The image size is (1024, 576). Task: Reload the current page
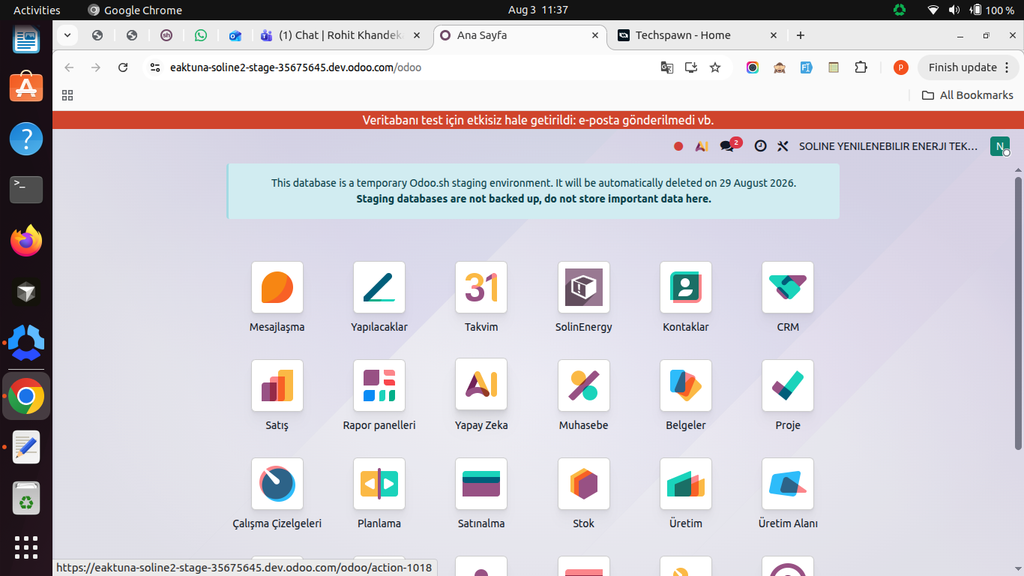[123, 67]
